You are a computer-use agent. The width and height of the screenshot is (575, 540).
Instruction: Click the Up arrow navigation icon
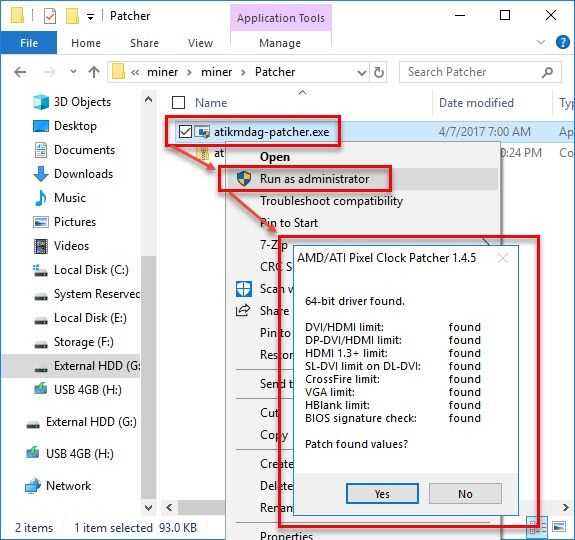click(x=94, y=72)
